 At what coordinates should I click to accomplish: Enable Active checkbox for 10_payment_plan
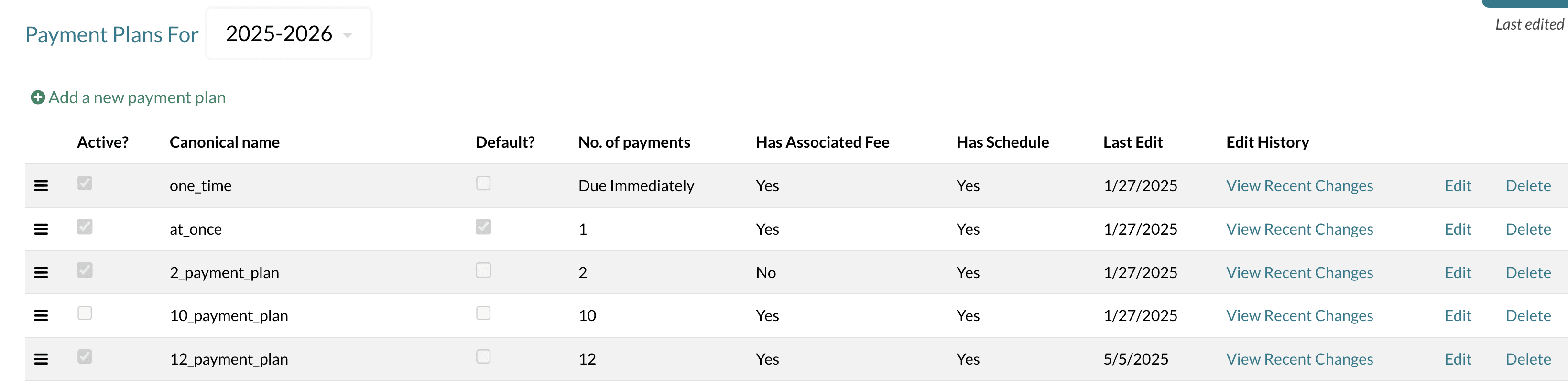[x=85, y=313]
